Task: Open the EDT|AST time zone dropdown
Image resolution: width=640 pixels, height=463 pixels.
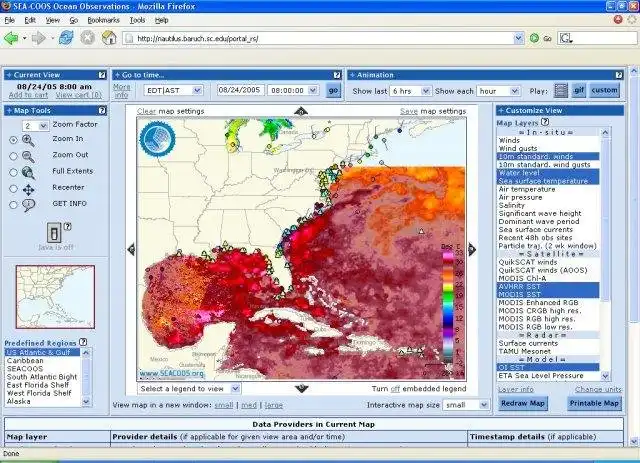Action: tap(173, 90)
